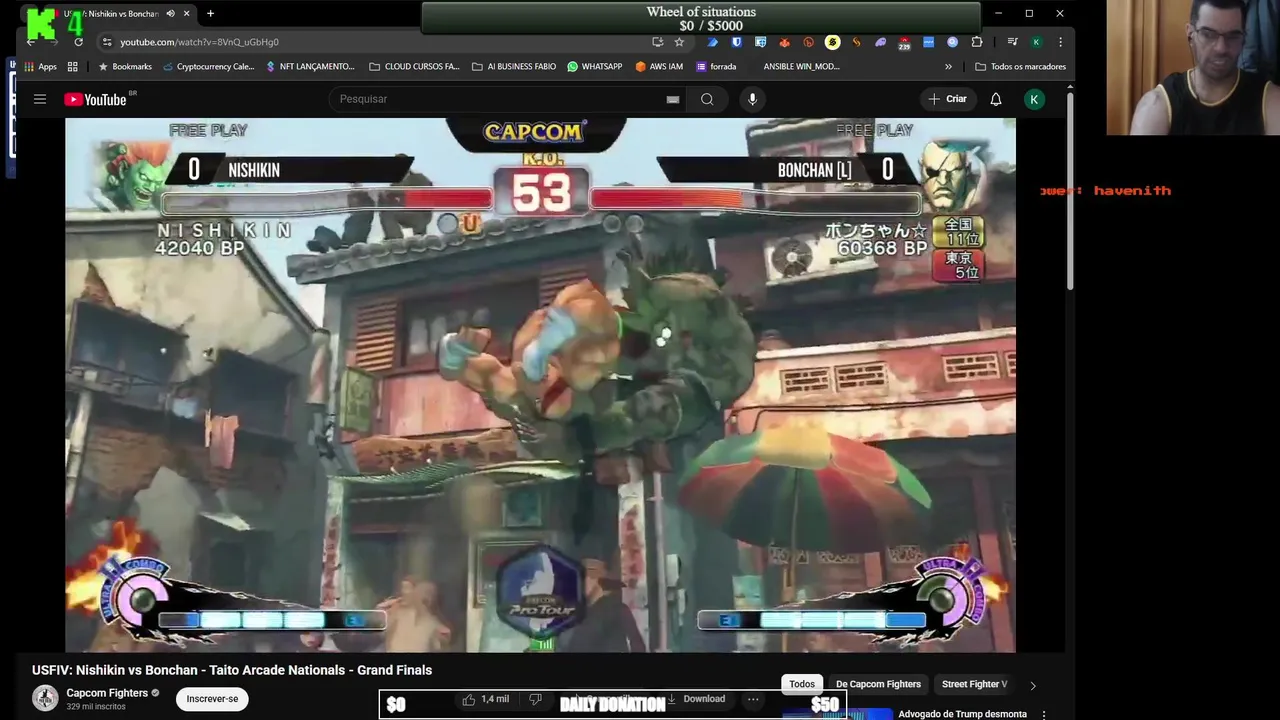Open the Advogado de Trump desmonta video
Screen dimensions: 1280x720
[x=962, y=714]
